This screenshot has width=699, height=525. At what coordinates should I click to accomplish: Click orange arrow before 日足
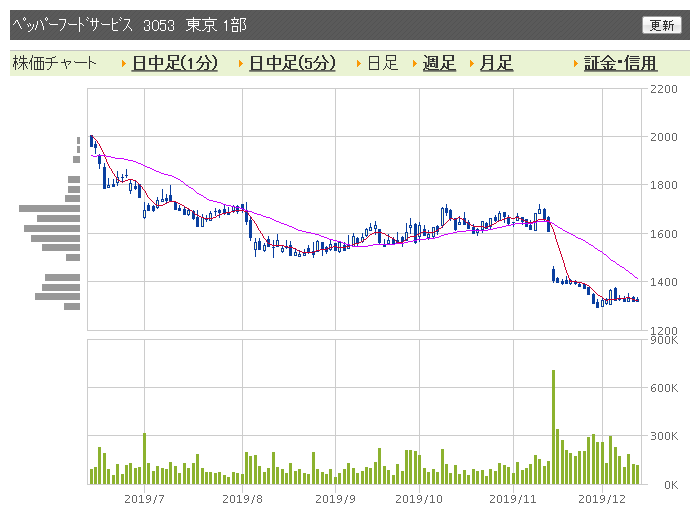[x=359, y=64]
